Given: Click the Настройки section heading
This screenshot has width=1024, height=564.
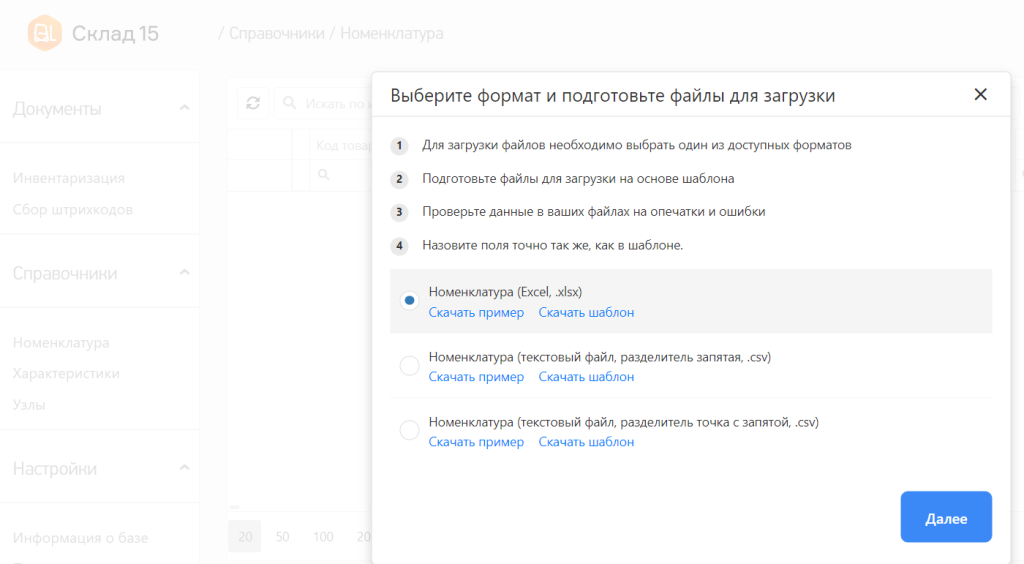Looking at the screenshot, I should coord(55,468).
